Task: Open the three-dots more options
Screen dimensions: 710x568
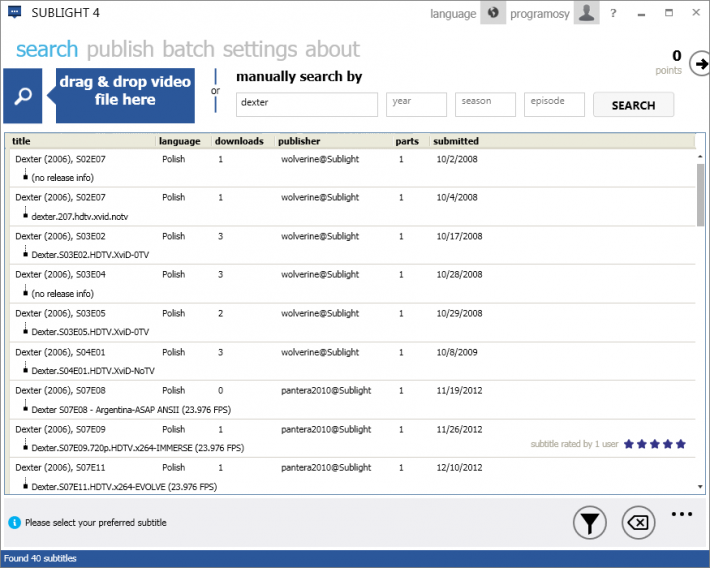Action: pos(682,514)
